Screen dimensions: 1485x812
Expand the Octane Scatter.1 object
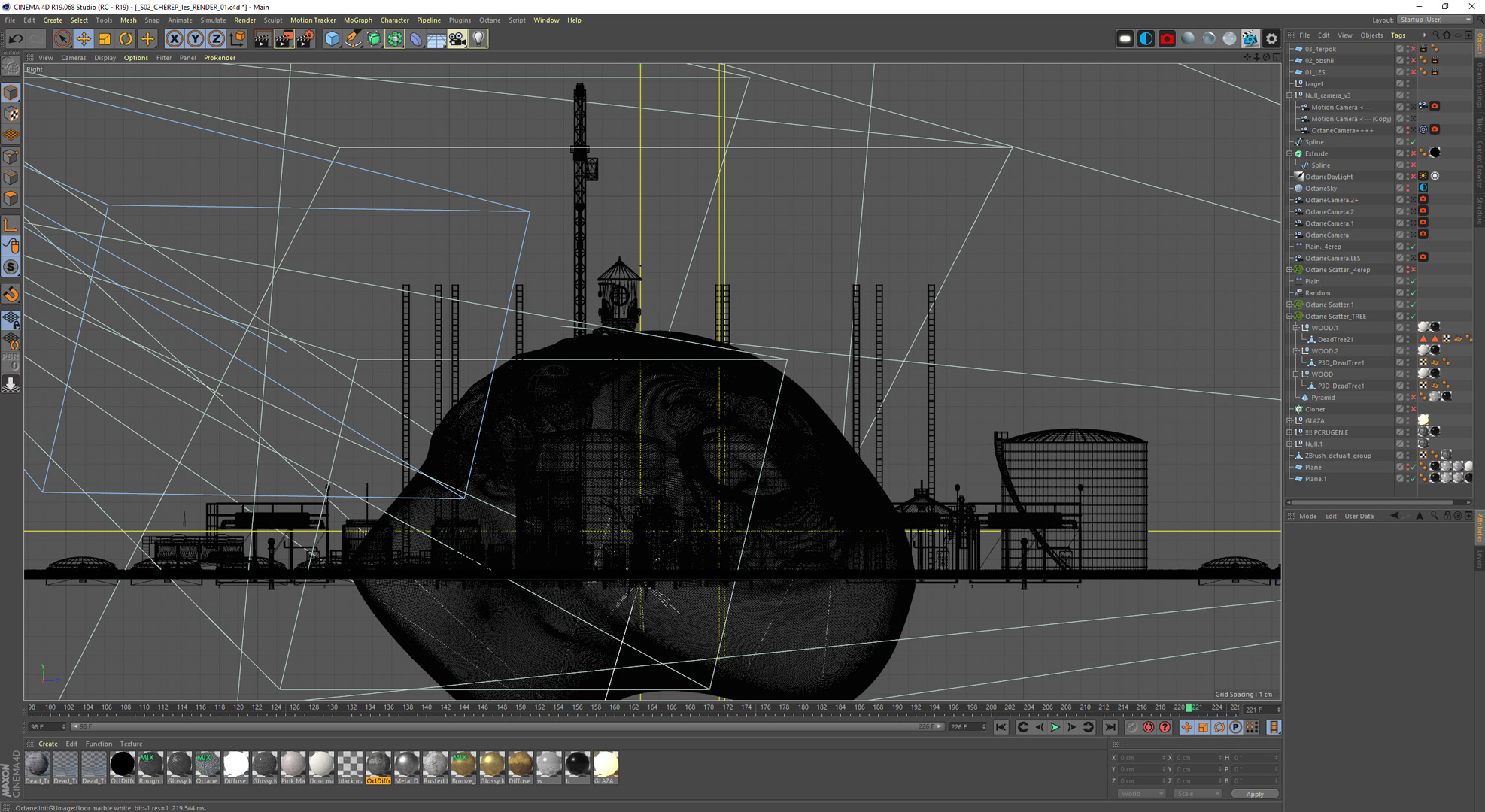(x=1290, y=304)
